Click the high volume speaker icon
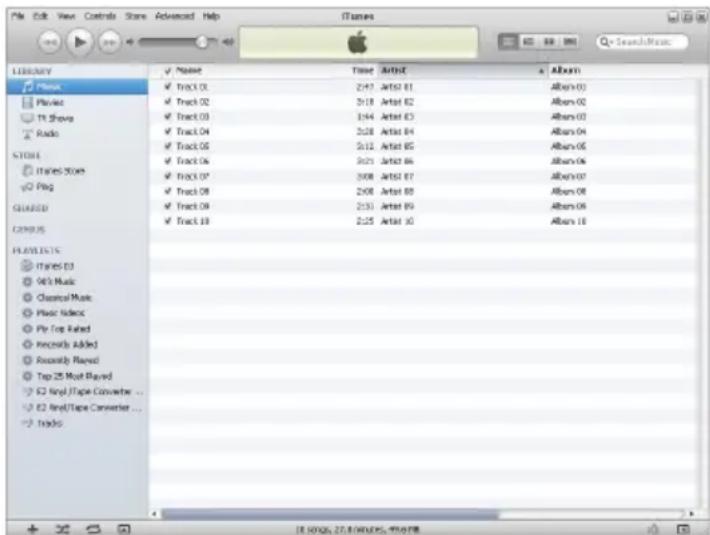 click(x=228, y=42)
